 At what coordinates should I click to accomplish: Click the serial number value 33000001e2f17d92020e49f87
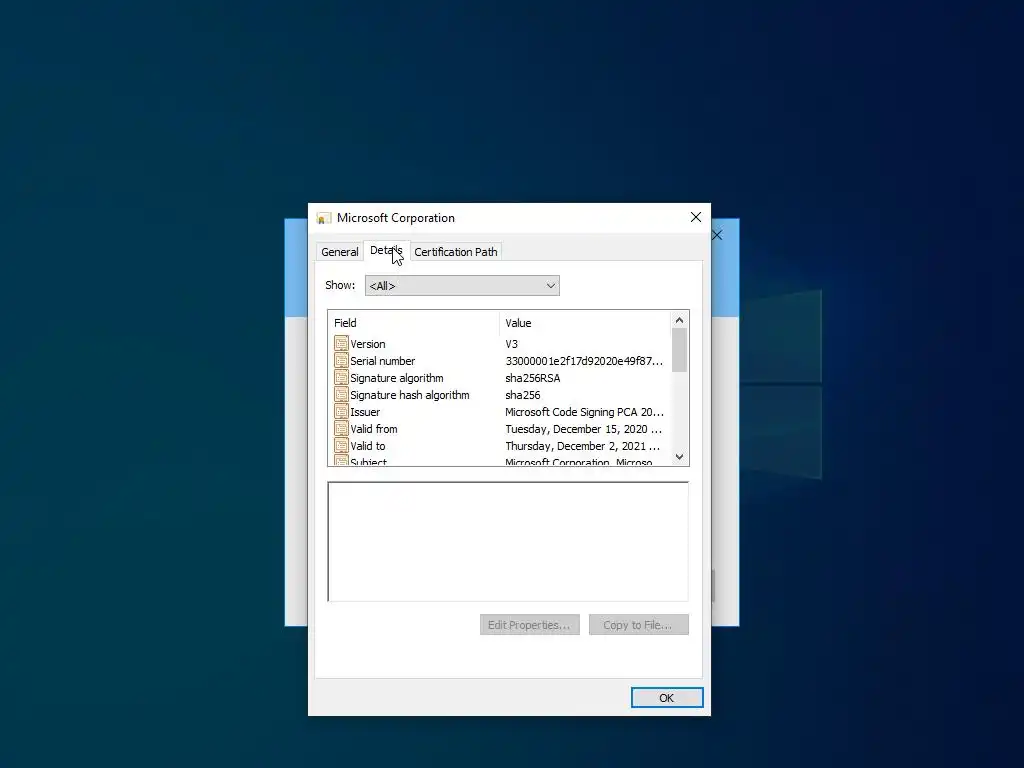584,361
